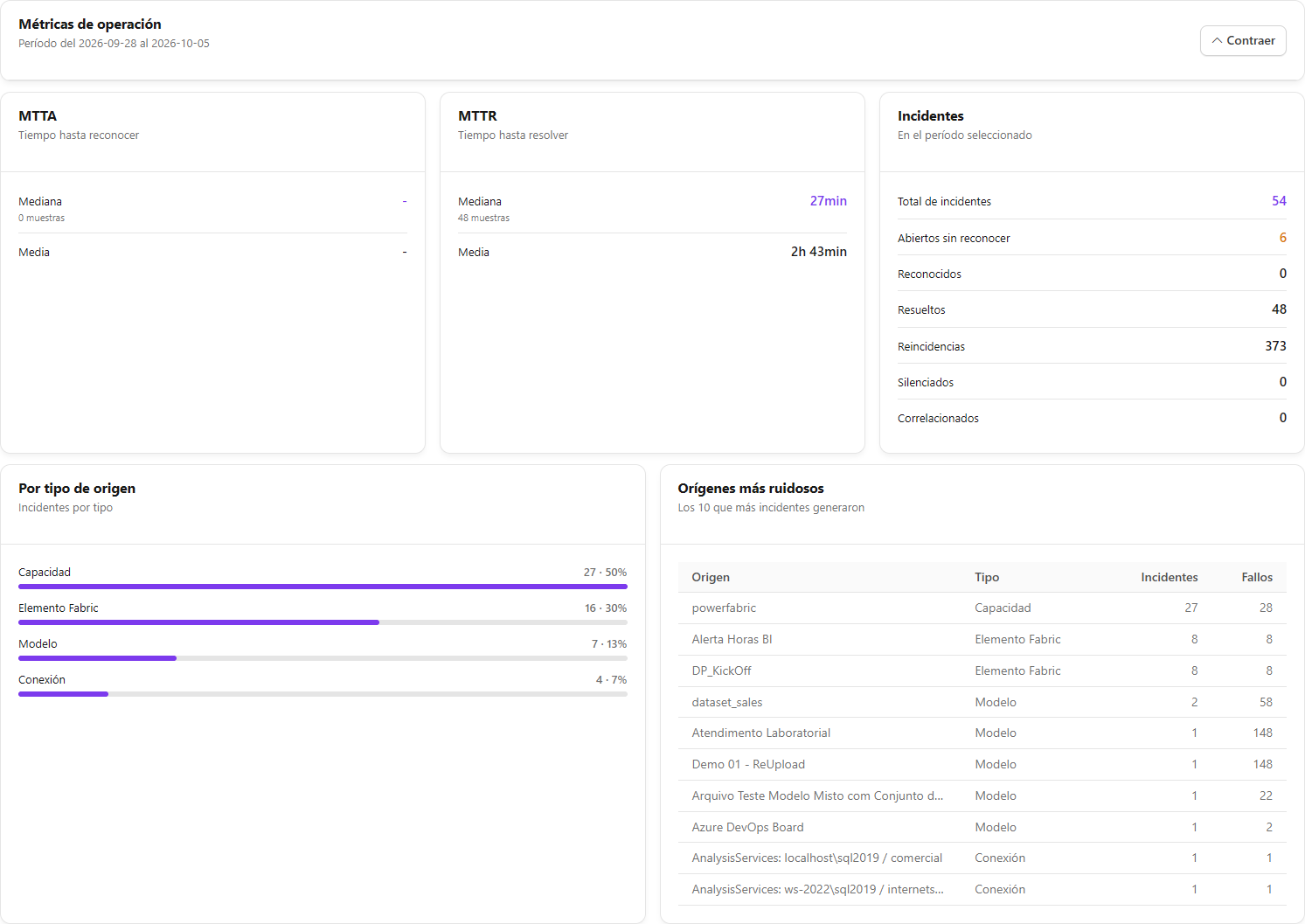The image size is (1305, 924).
Task: Select the DP_KickOff origin
Action: [x=982, y=670]
